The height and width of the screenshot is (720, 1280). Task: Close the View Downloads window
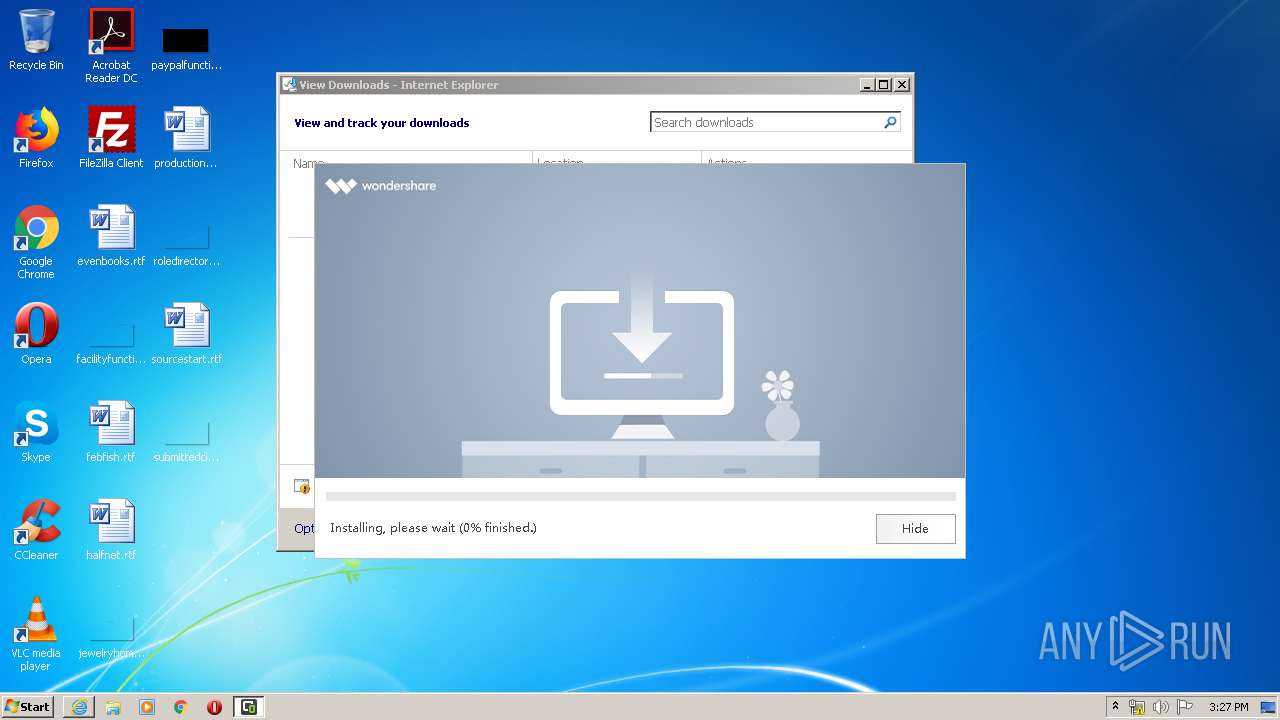(x=902, y=85)
